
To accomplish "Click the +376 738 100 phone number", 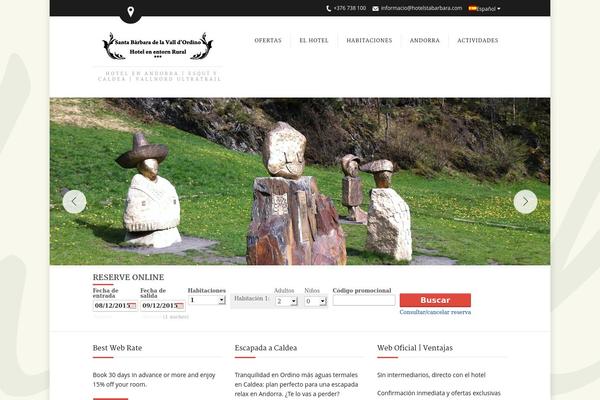I will pyautogui.click(x=350, y=8).
